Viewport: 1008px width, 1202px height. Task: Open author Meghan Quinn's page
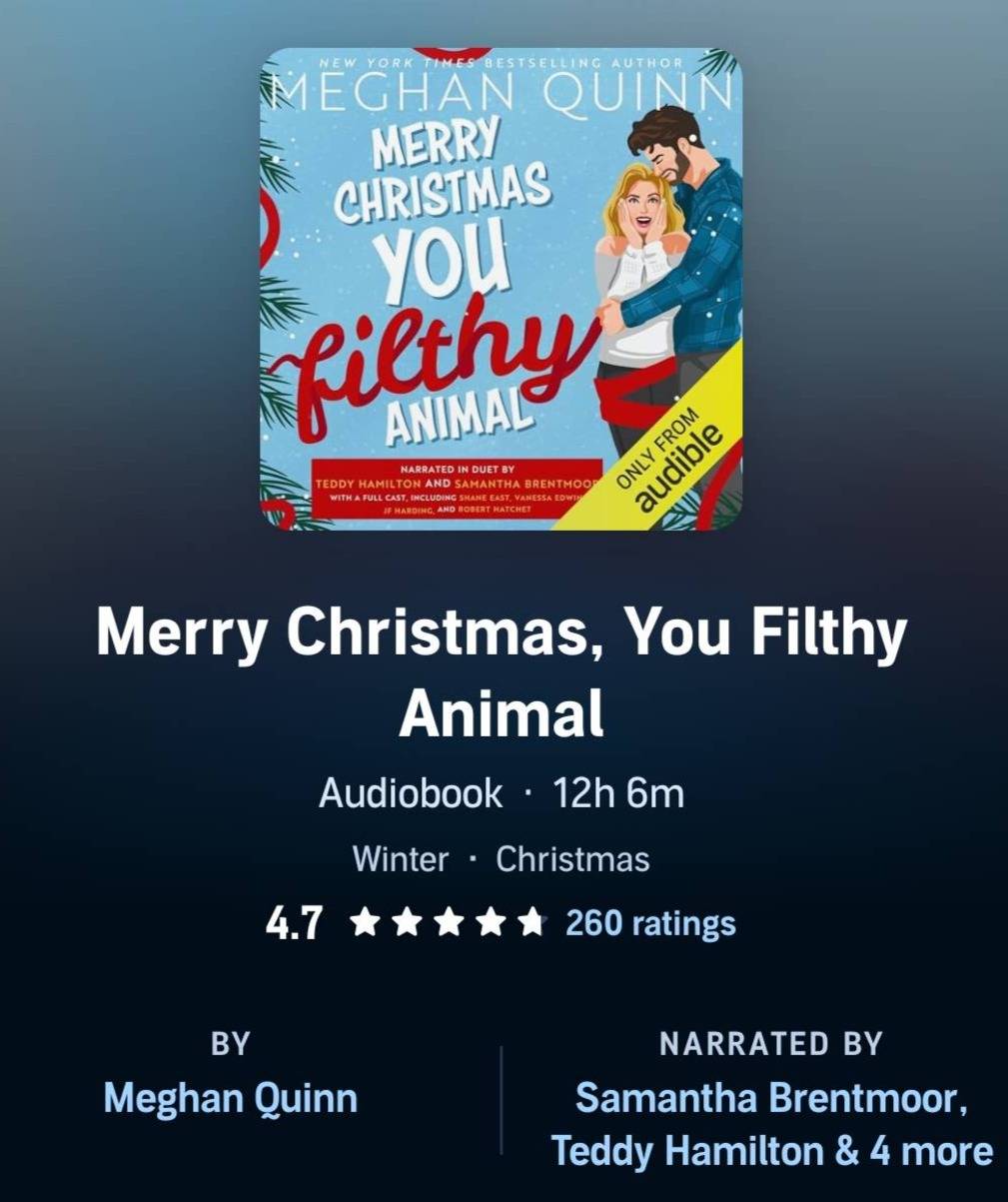(231, 1099)
